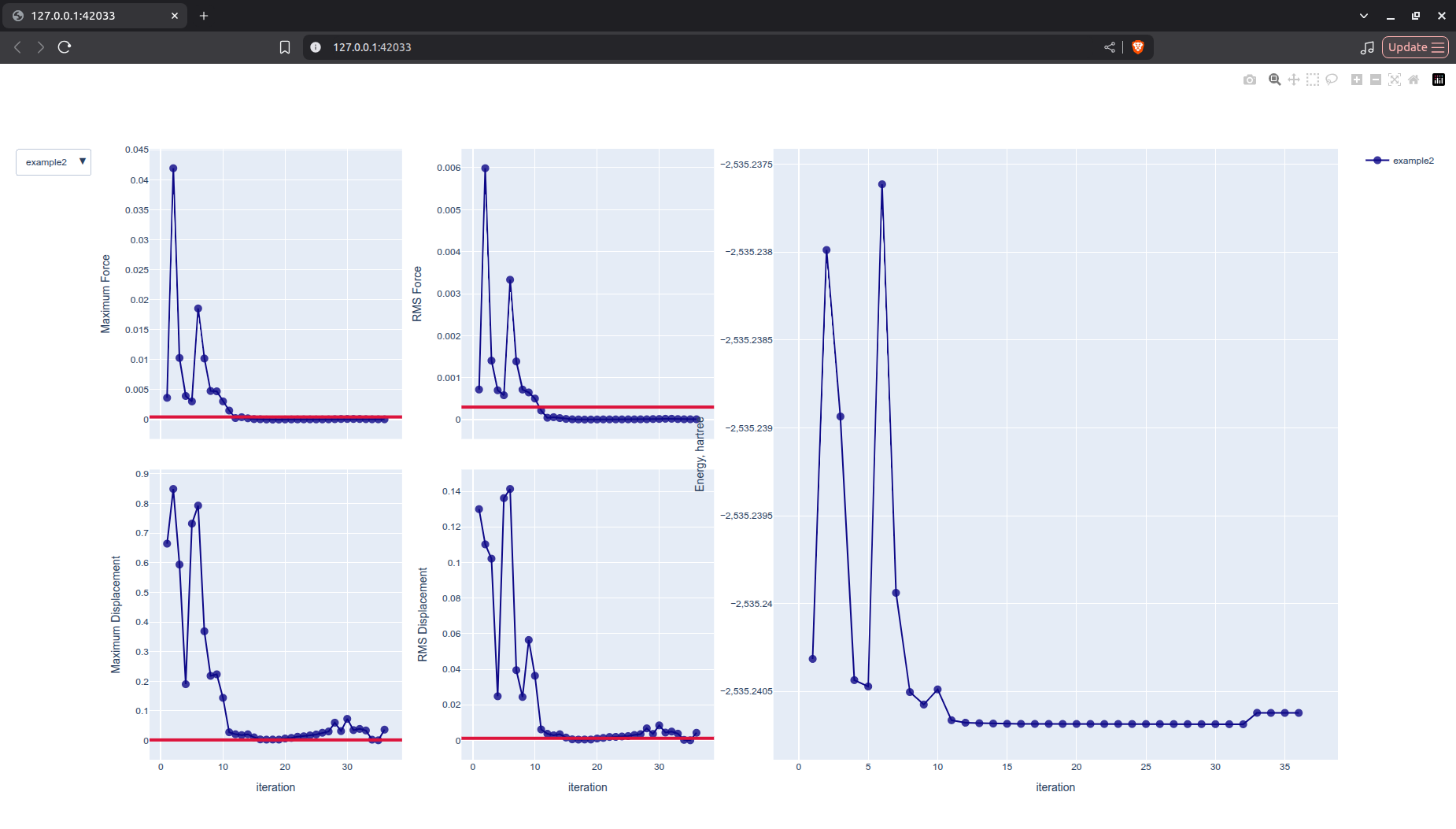Select the Zoom tool in modebar
Screen dimensions: 1456x829
1274,80
